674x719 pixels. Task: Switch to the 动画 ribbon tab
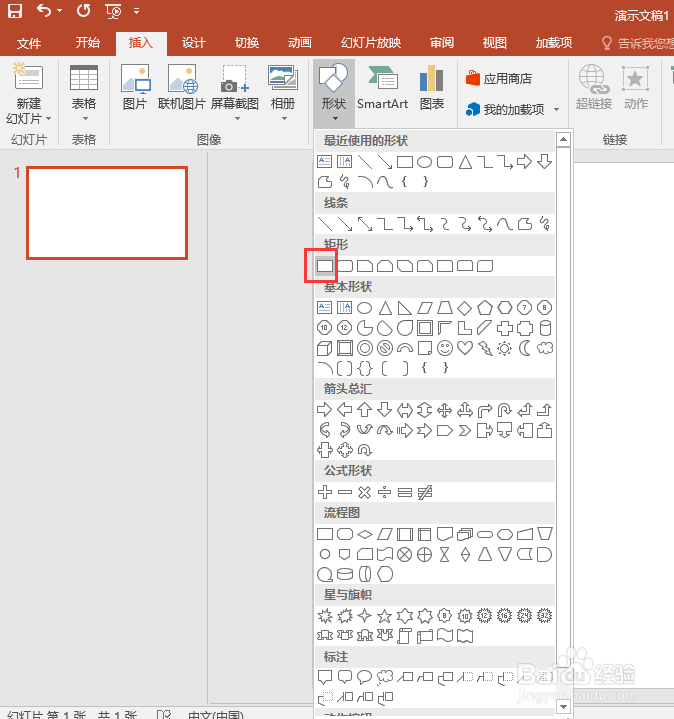(300, 43)
